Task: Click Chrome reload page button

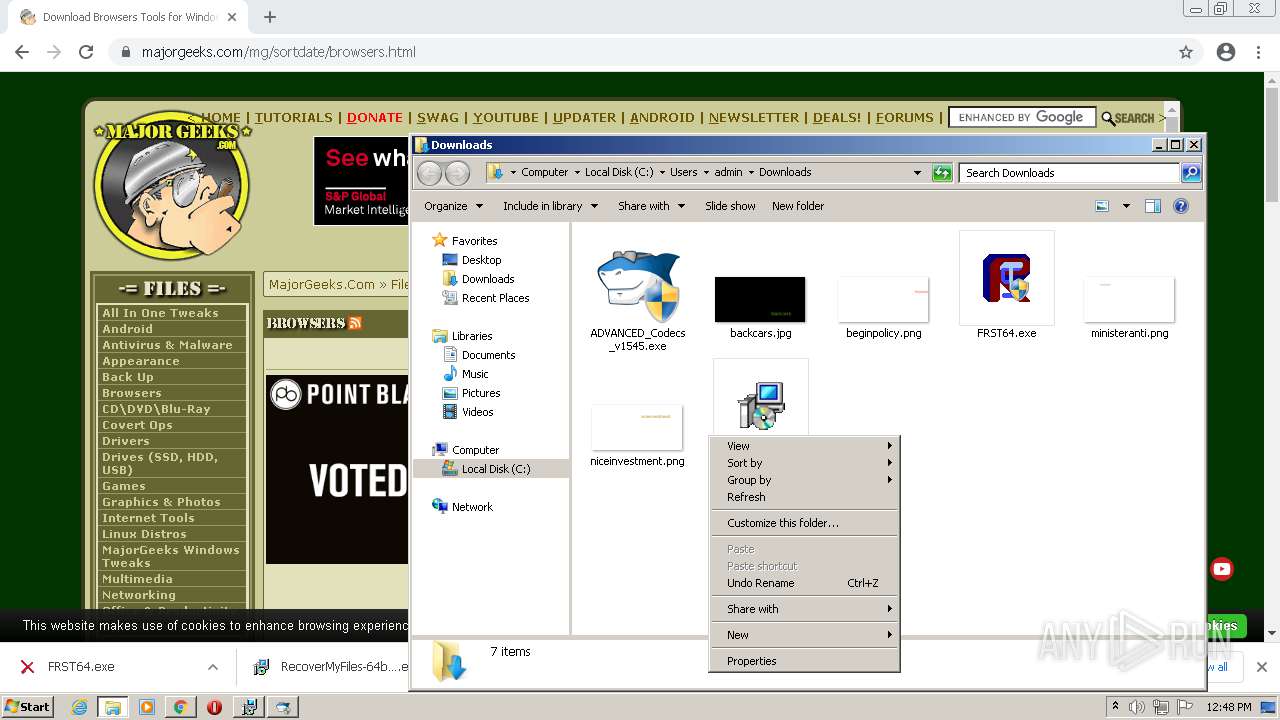Action: (x=86, y=52)
